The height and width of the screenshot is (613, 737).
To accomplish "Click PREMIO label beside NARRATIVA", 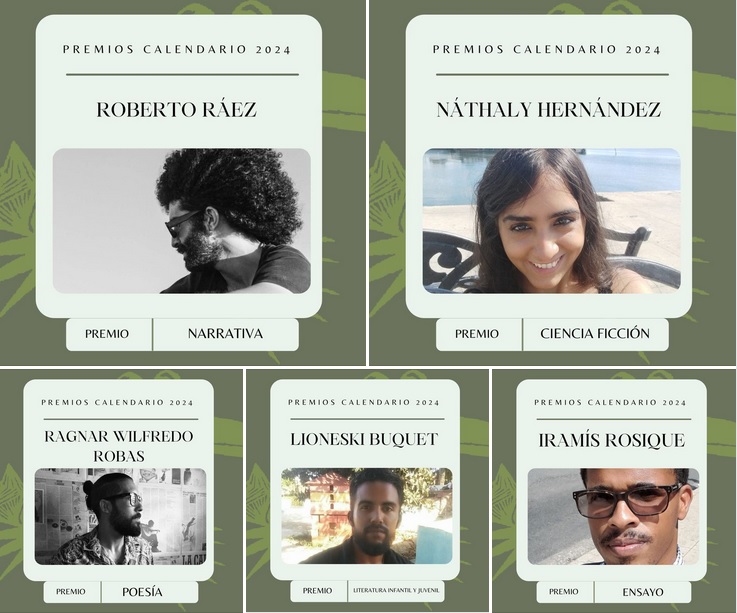I will (107, 334).
